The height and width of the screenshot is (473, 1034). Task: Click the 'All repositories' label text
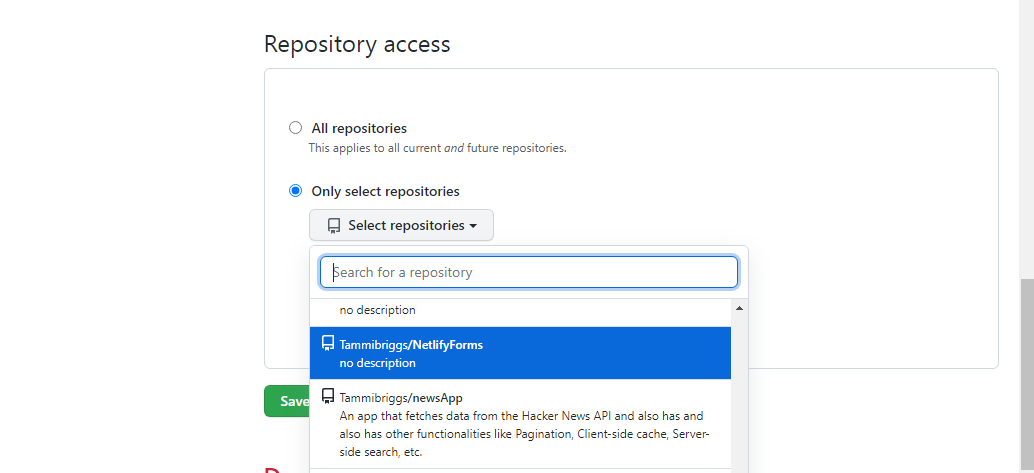pyautogui.click(x=359, y=128)
